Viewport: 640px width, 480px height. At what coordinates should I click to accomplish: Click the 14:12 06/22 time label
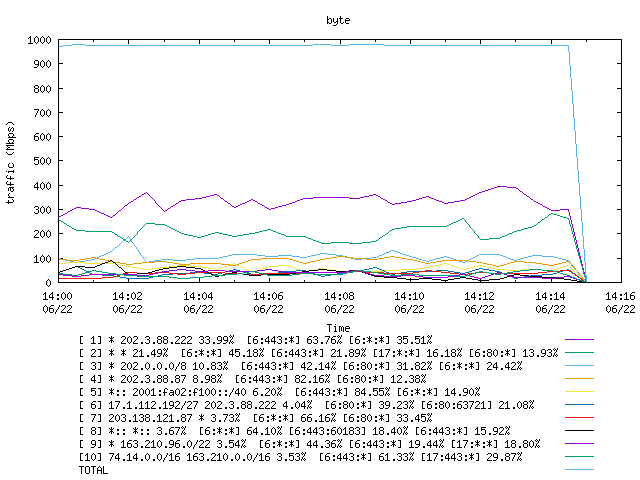pyautogui.click(x=480, y=302)
